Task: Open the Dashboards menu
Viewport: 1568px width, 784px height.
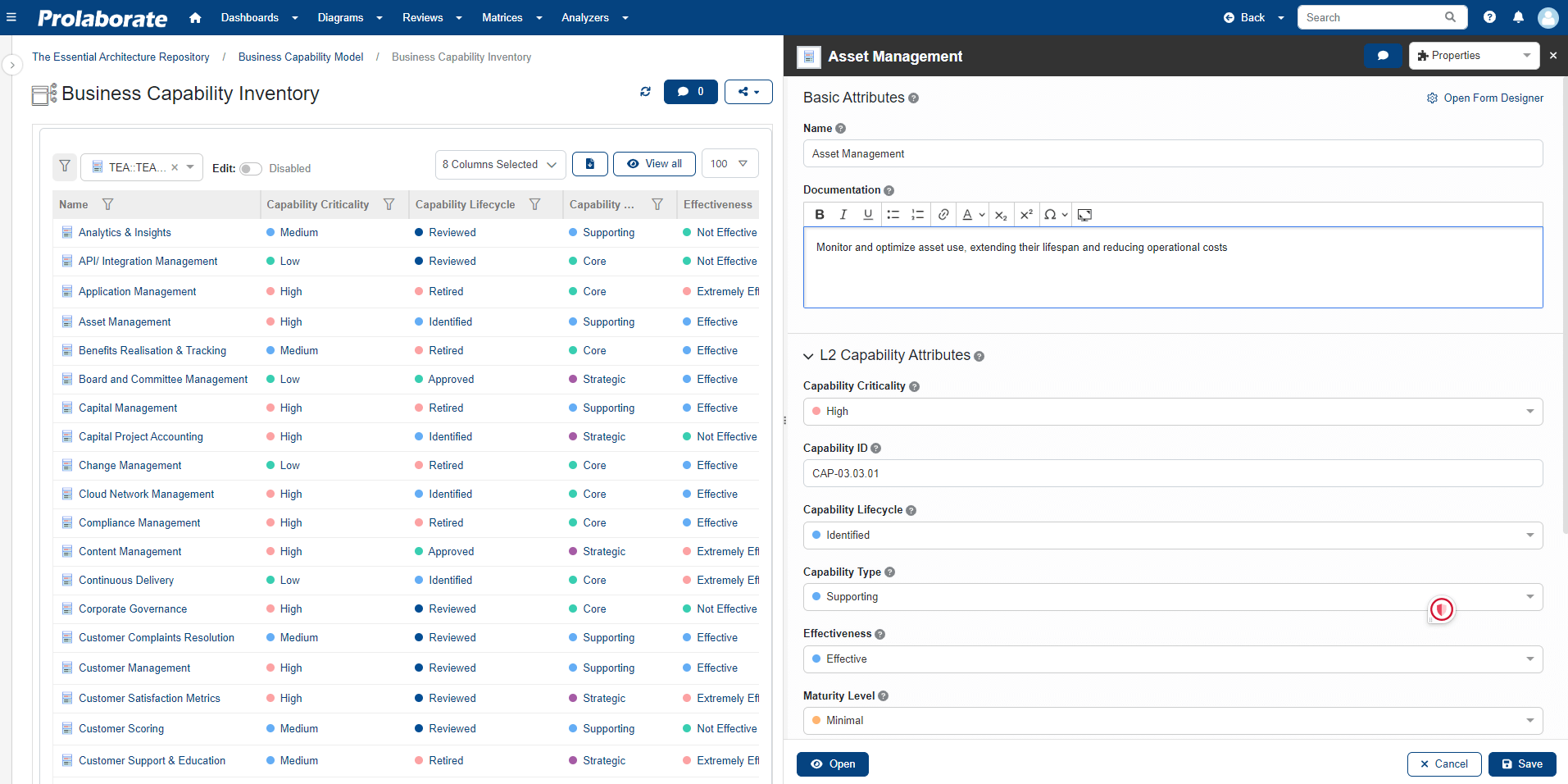Action: click(x=259, y=17)
